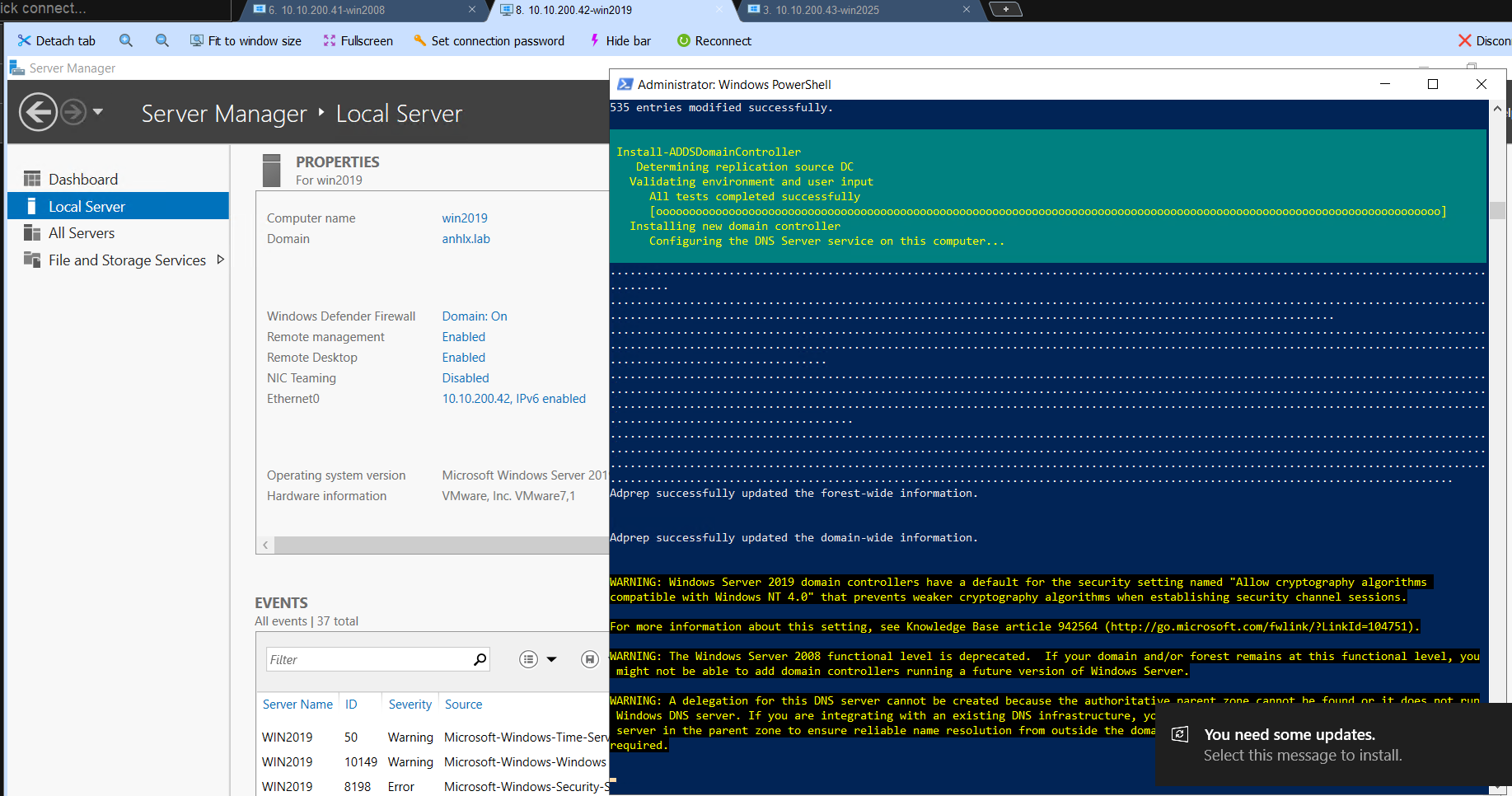Screen dimensions: 1512x796
Task: Click the Detach tab scissors icon
Action: click(x=24, y=40)
